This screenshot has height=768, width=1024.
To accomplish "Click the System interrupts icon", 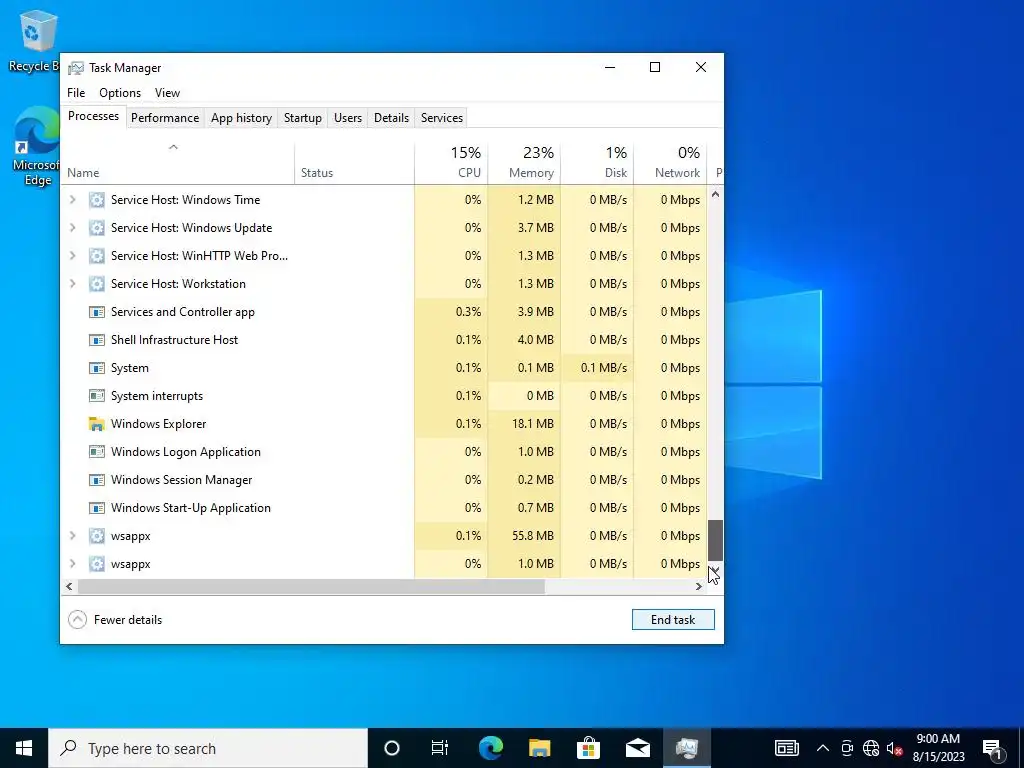I will (97, 396).
